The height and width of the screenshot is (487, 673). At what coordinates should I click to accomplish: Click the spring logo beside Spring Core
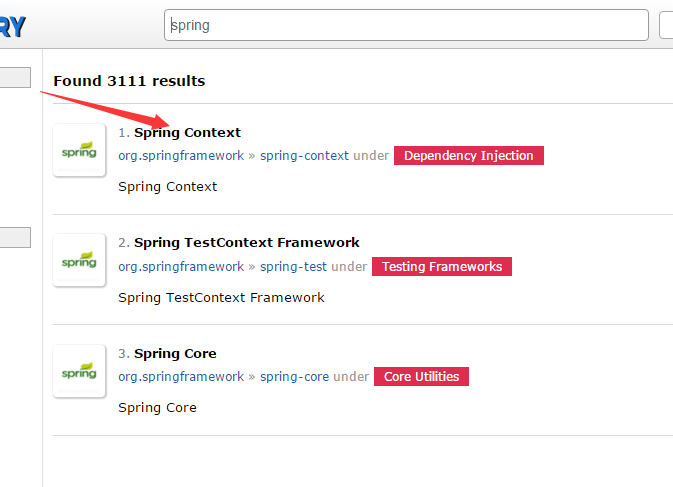click(x=79, y=371)
